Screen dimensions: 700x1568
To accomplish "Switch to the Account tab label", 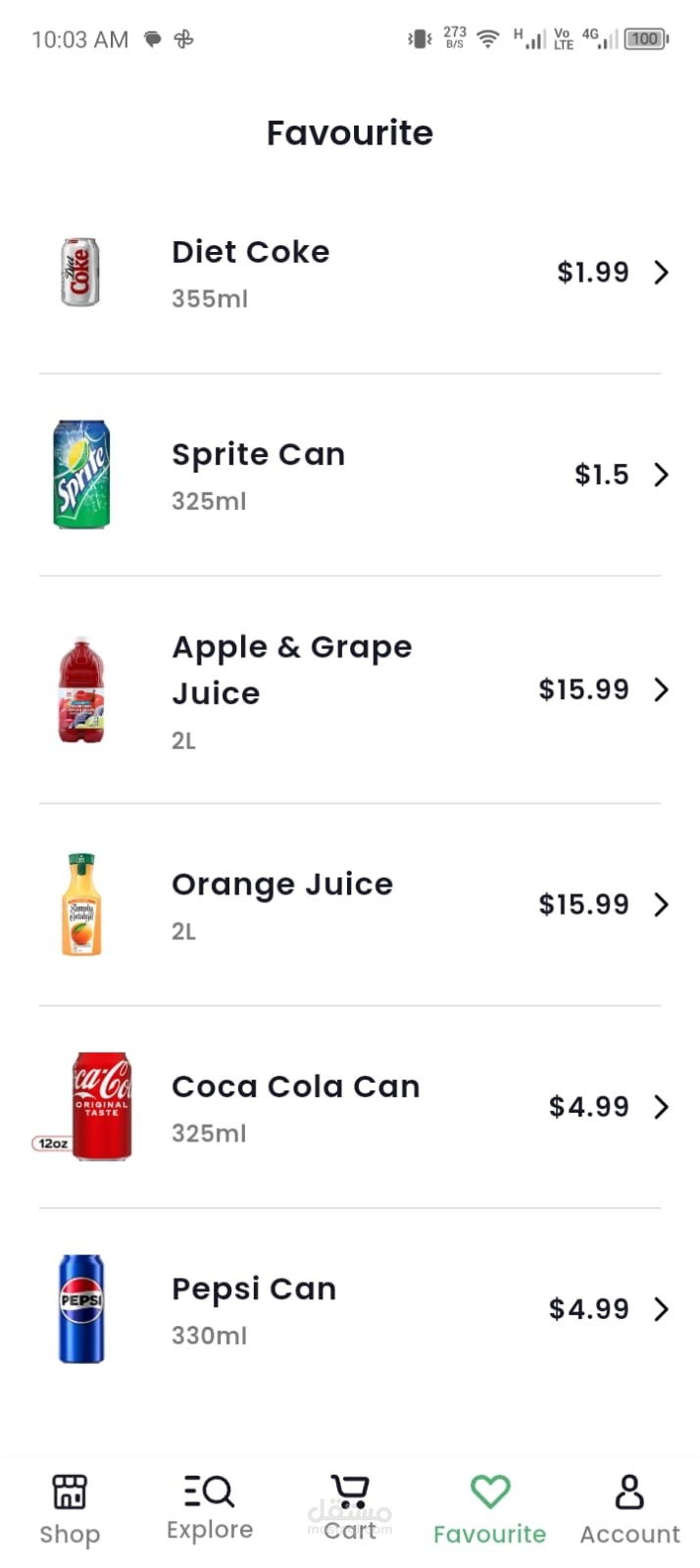I will tap(629, 1534).
